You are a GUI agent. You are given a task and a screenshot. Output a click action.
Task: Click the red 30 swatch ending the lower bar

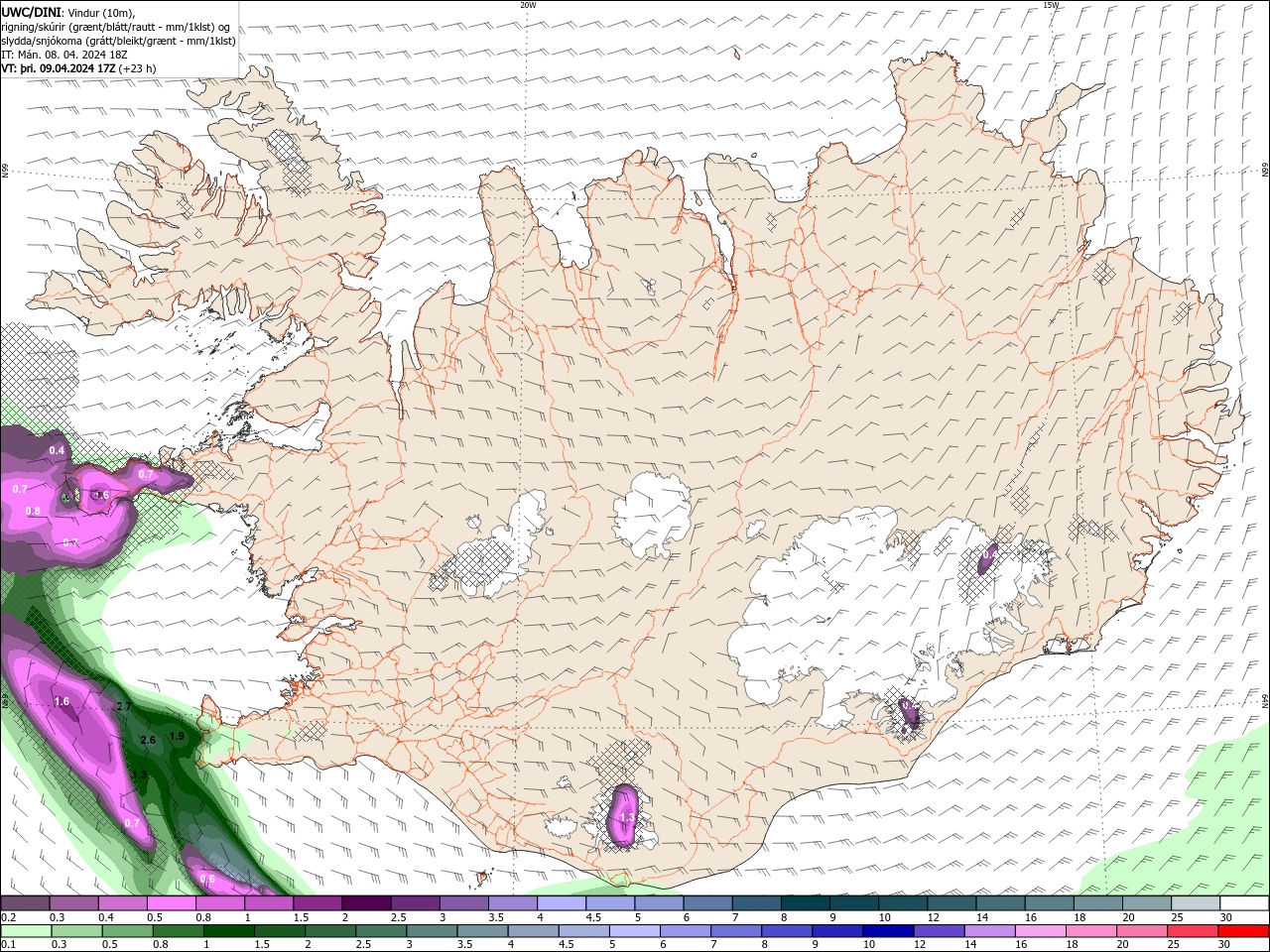1242,931
